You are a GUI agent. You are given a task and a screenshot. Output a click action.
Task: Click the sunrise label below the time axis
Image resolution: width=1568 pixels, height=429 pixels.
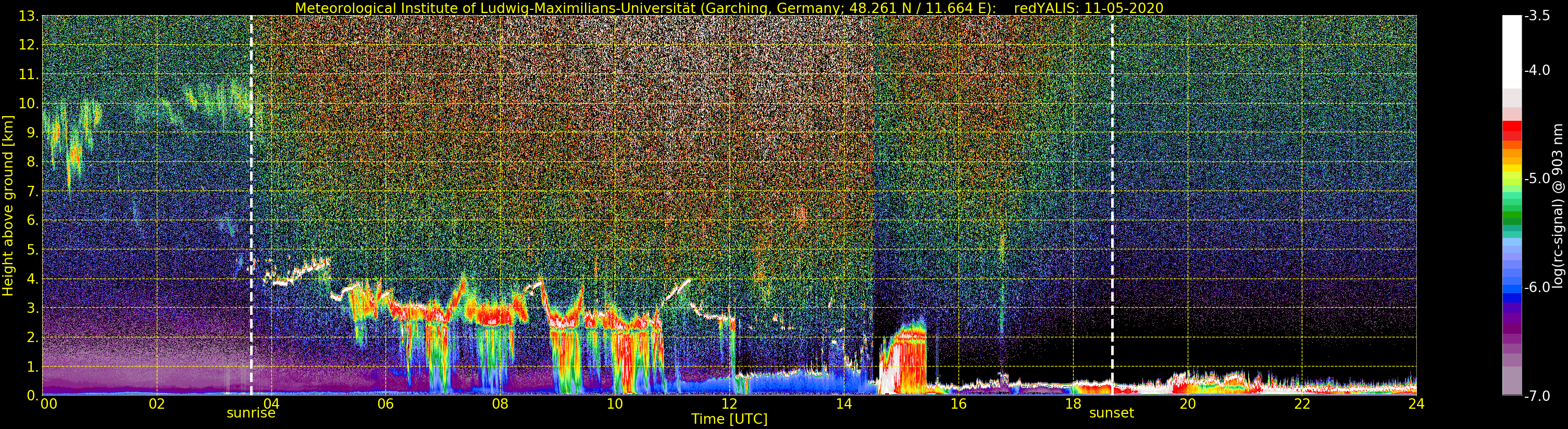point(251,413)
